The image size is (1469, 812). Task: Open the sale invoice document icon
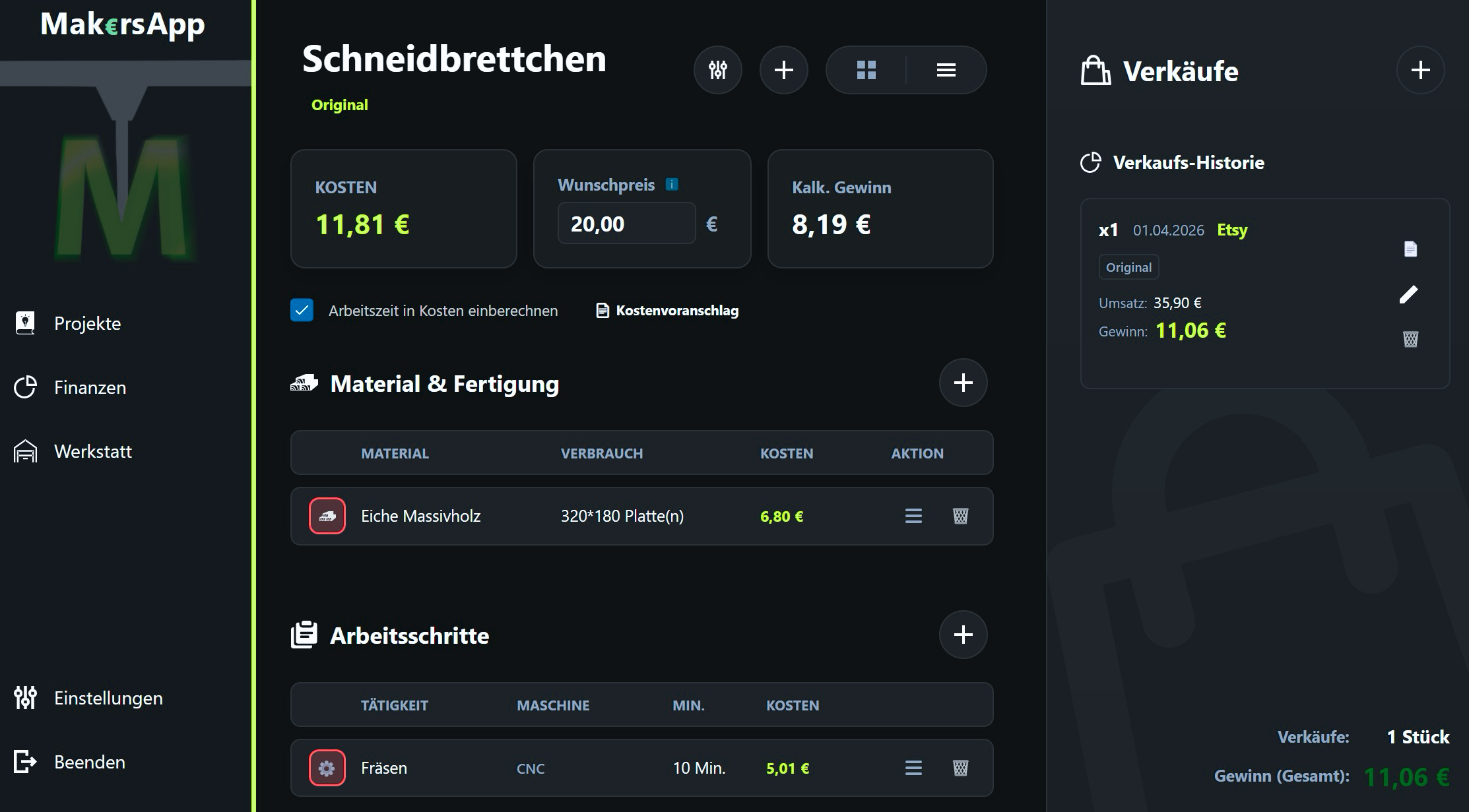pos(1410,249)
